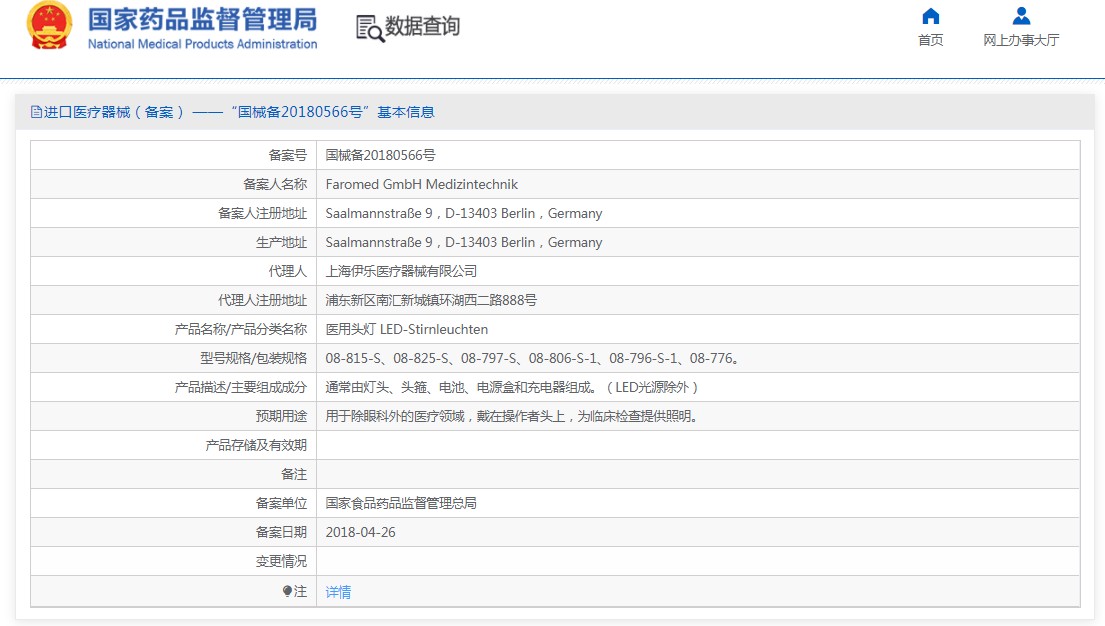This screenshot has width=1105, height=626.
Task: Click the 变更情况 row label
Action: 281,561
